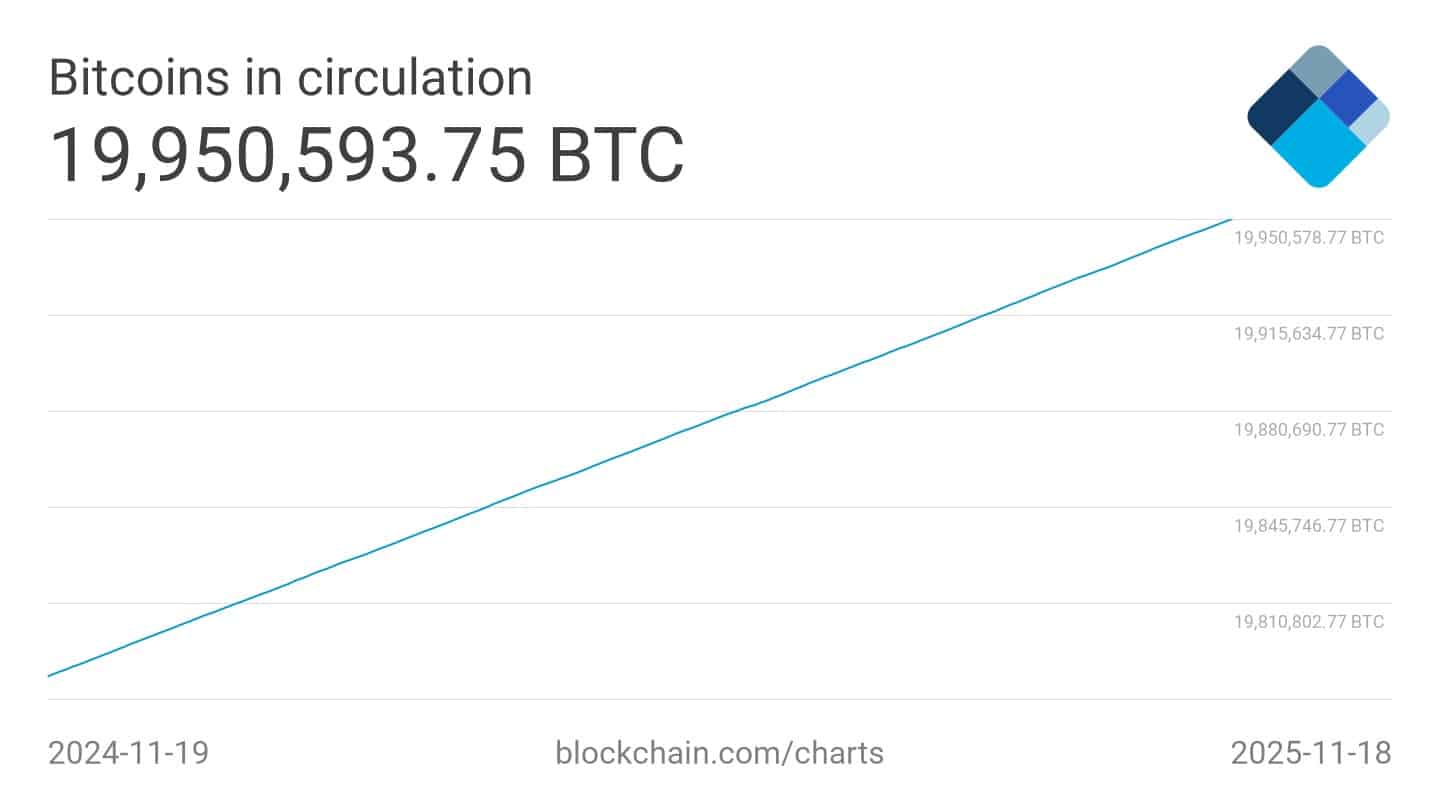Click the chart line's leftmost starting point
The width and height of the screenshot is (1440, 810).
50,675
